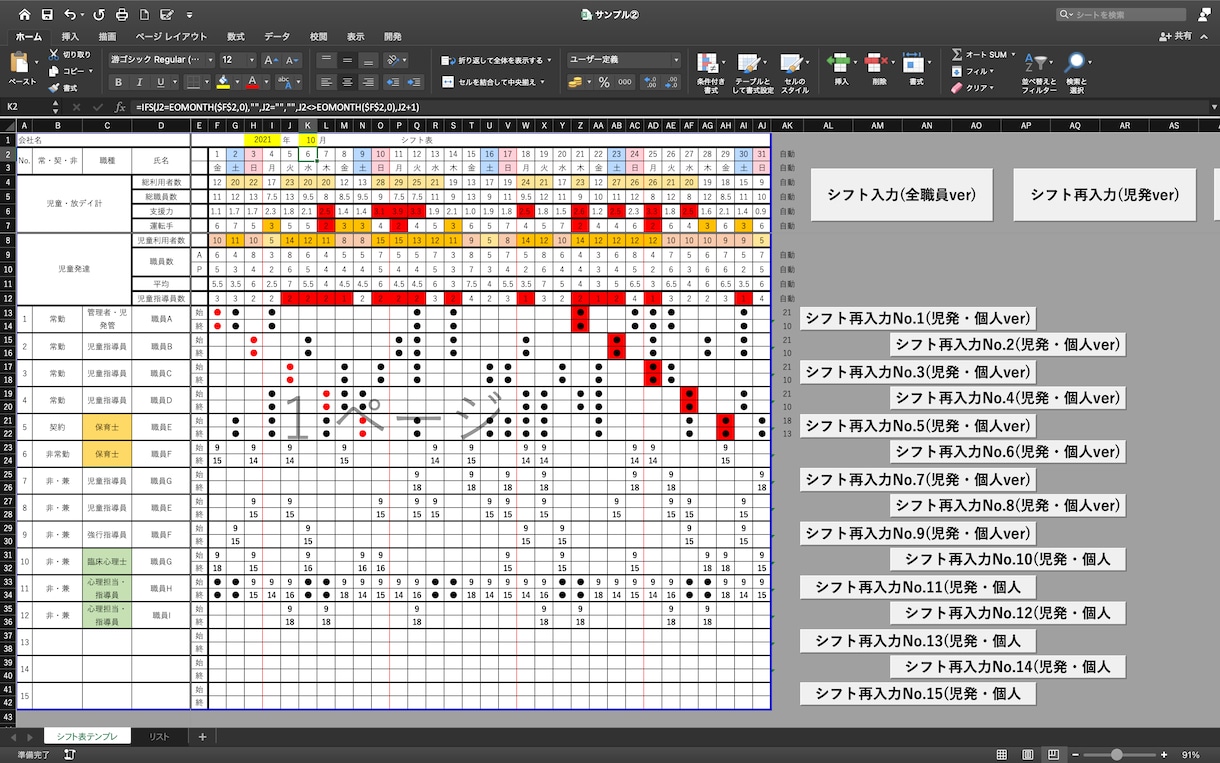The width and height of the screenshot is (1220, 763).
Task: Adjust the zoom slider in status bar
Action: coord(1117,754)
